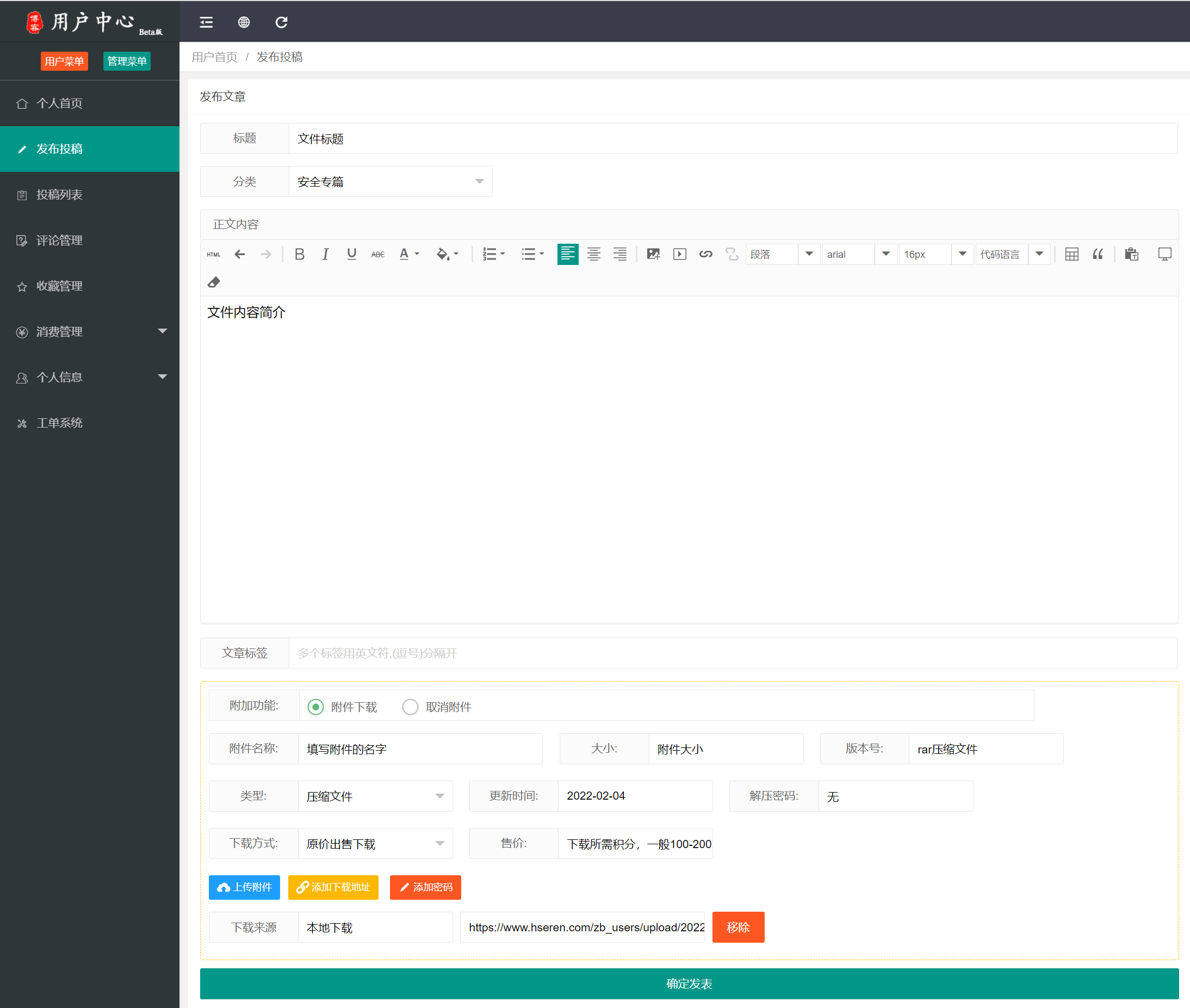Select the 取消附件 radio option

pyautogui.click(x=410, y=707)
